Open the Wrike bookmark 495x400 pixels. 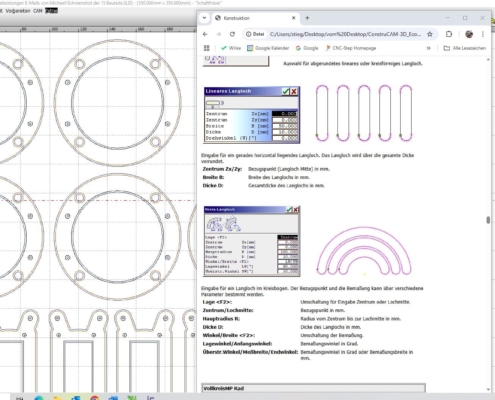tap(231, 48)
